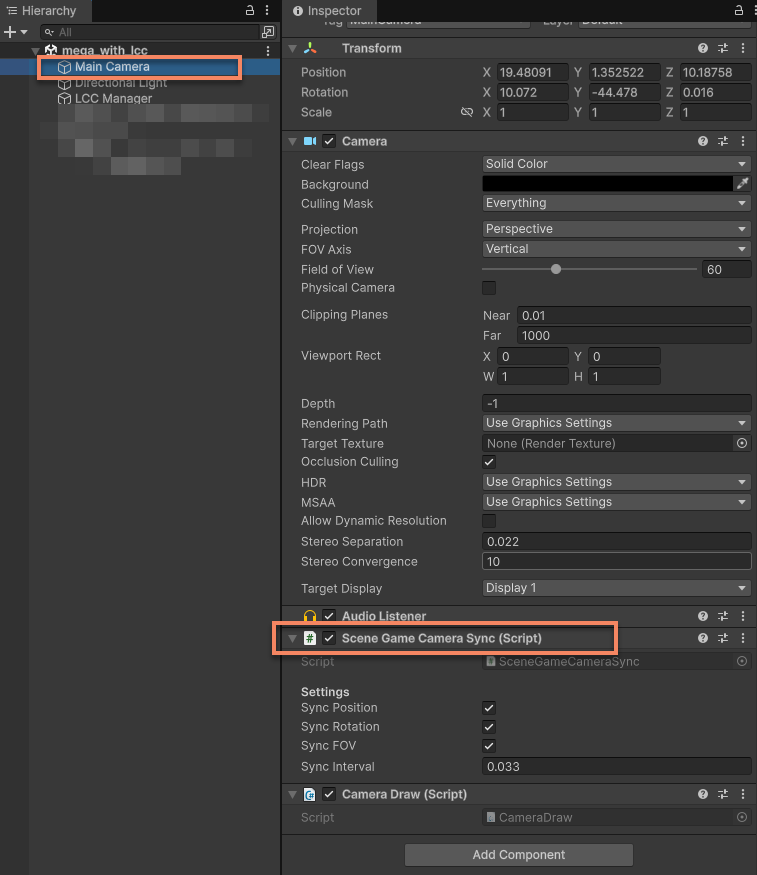This screenshot has width=757, height=875.
Task: Open Transform help reference
Action: [x=703, y=48]
